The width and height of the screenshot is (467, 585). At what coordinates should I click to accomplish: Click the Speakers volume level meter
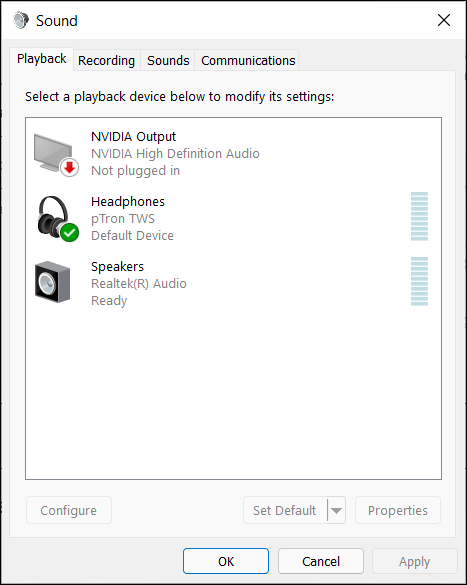[419, 281]
